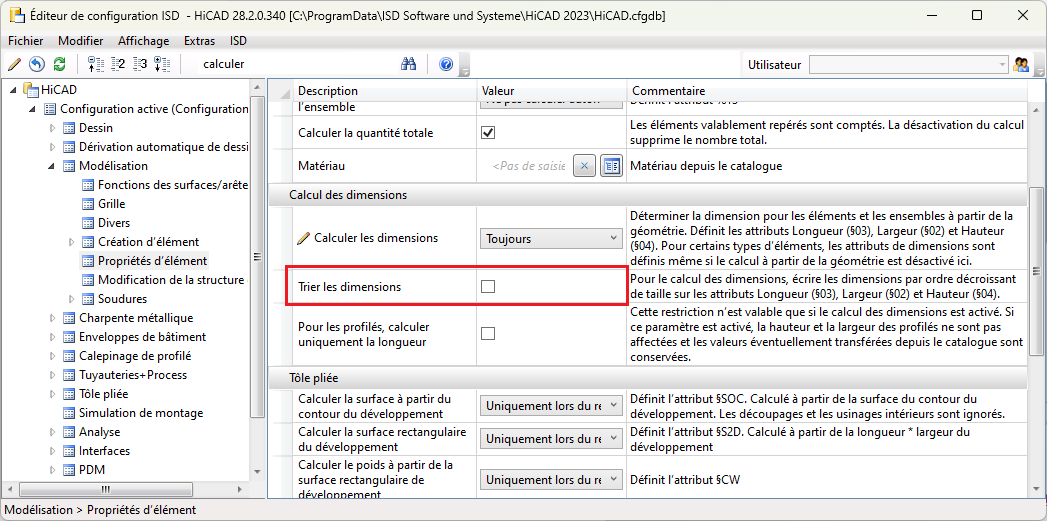Click the user management icon beside Utilisateur
1047x521 pixels.
pyautogui.click(x=1020, y=64)
